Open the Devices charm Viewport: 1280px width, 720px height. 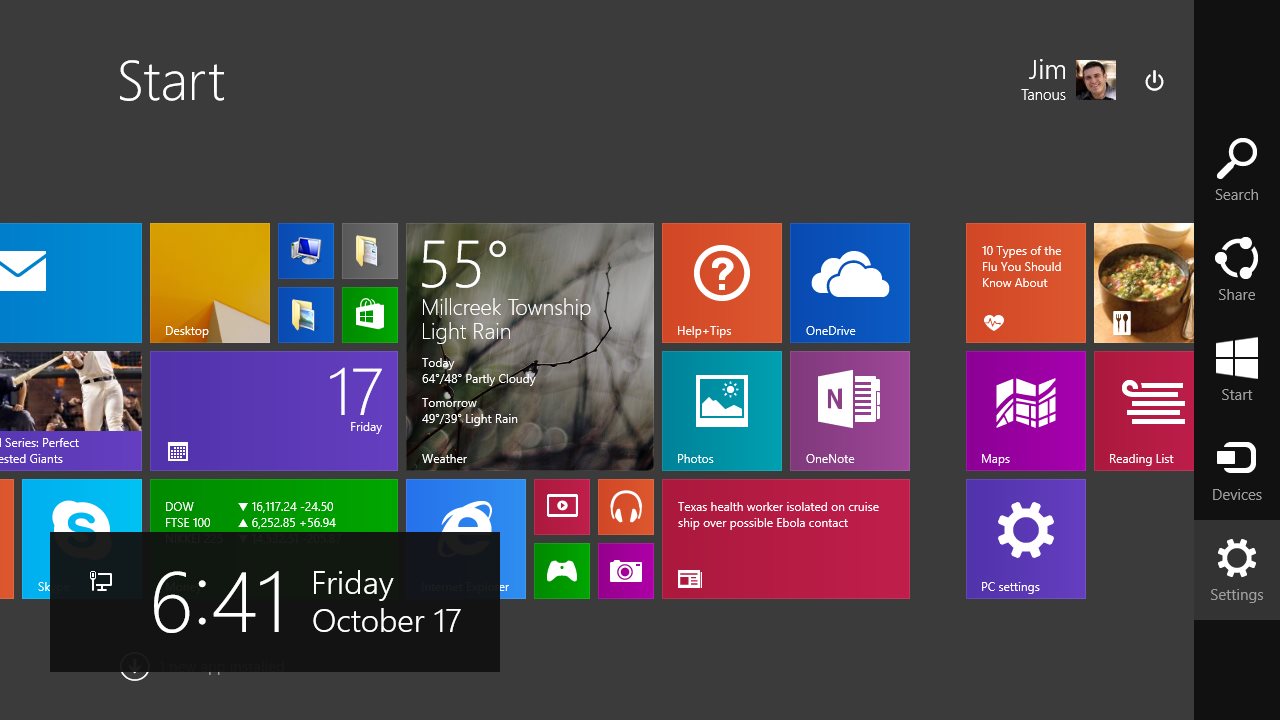click(x=1236, y=470)
